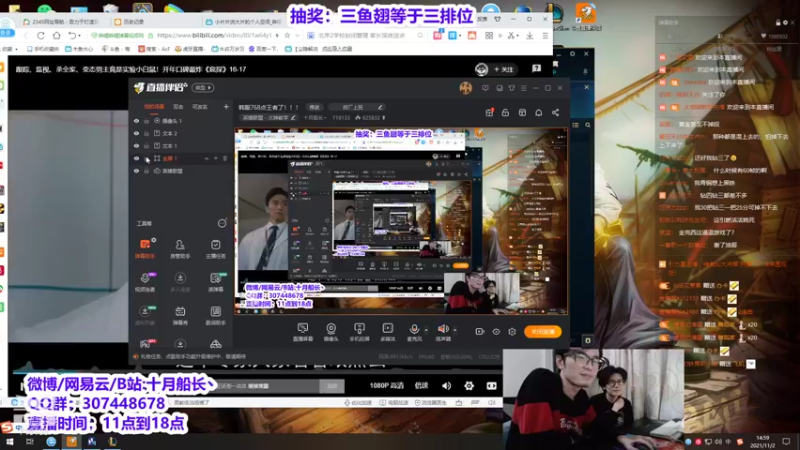
Task: Add a 摄像头 camera source
Action: (331, 332)
